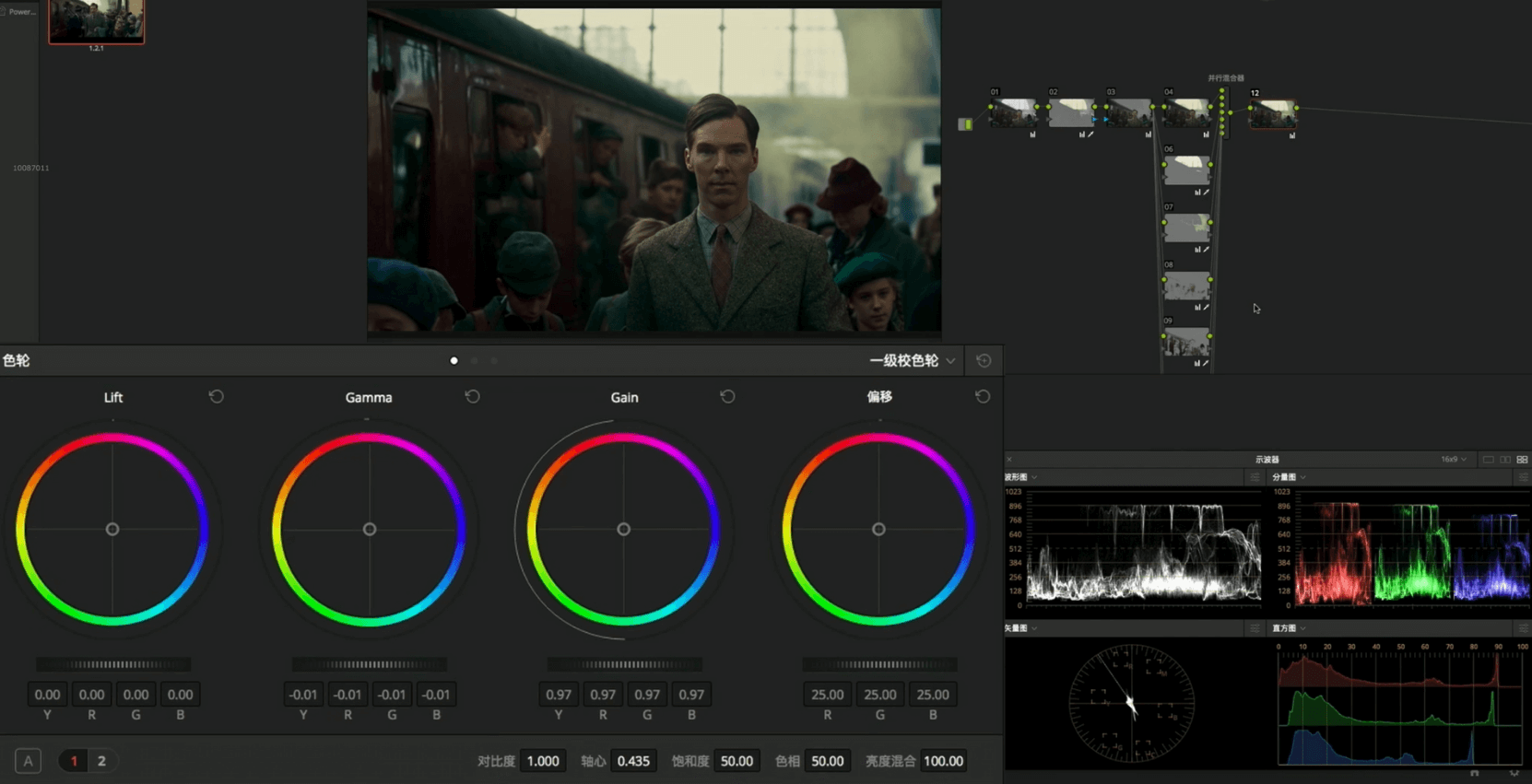This screenshot has width=1532, height=784.
Task: Select node 09 in the node graph
Action: 1187,343
